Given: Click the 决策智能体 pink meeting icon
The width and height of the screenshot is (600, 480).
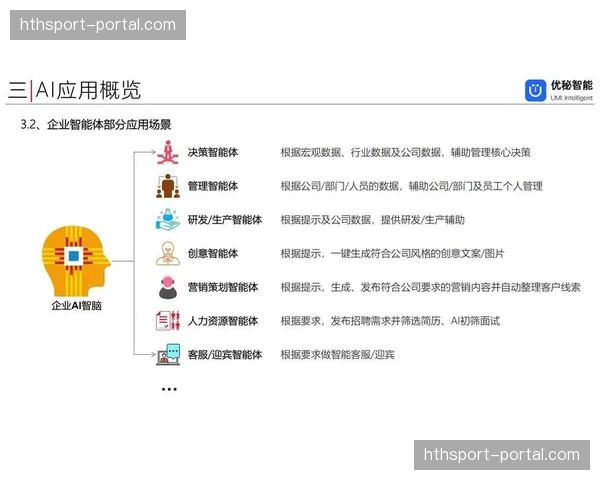Looking at the screenshot, I should [x=168, y=152].
